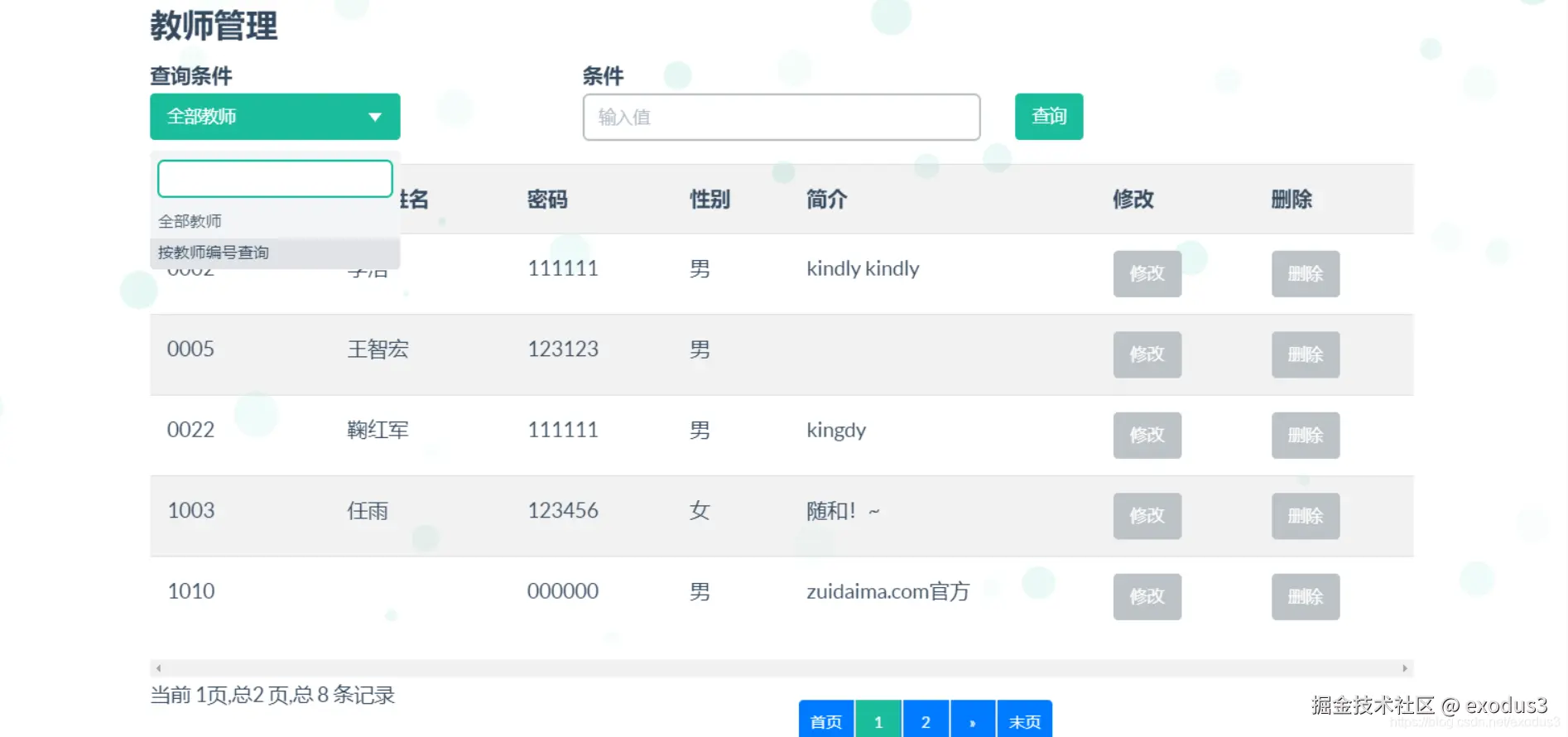Screen dimensions: 1568x737
Task: Go to 首页 first page
Action: tap(826, 720)
